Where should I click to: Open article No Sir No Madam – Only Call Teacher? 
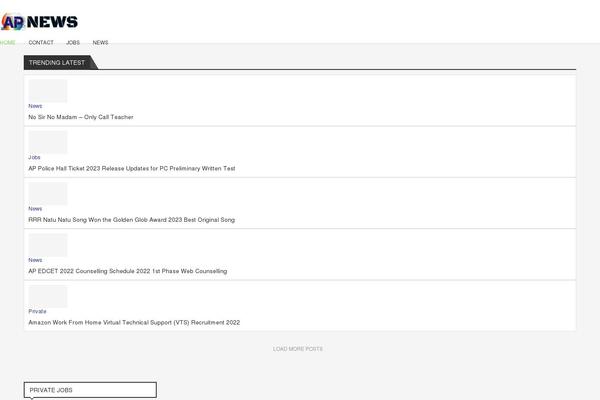point(81,117)
